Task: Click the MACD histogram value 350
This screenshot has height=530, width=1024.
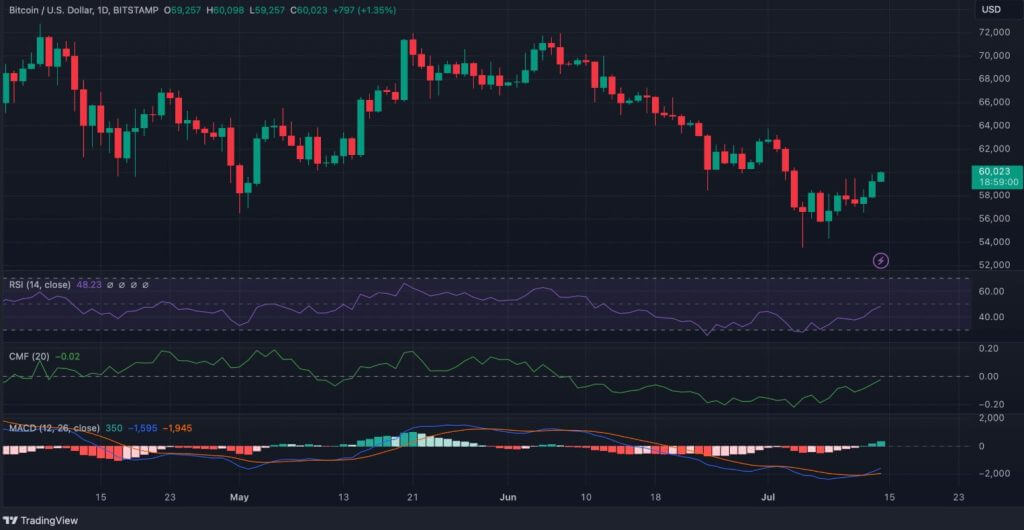Action: tap(114, 428)
